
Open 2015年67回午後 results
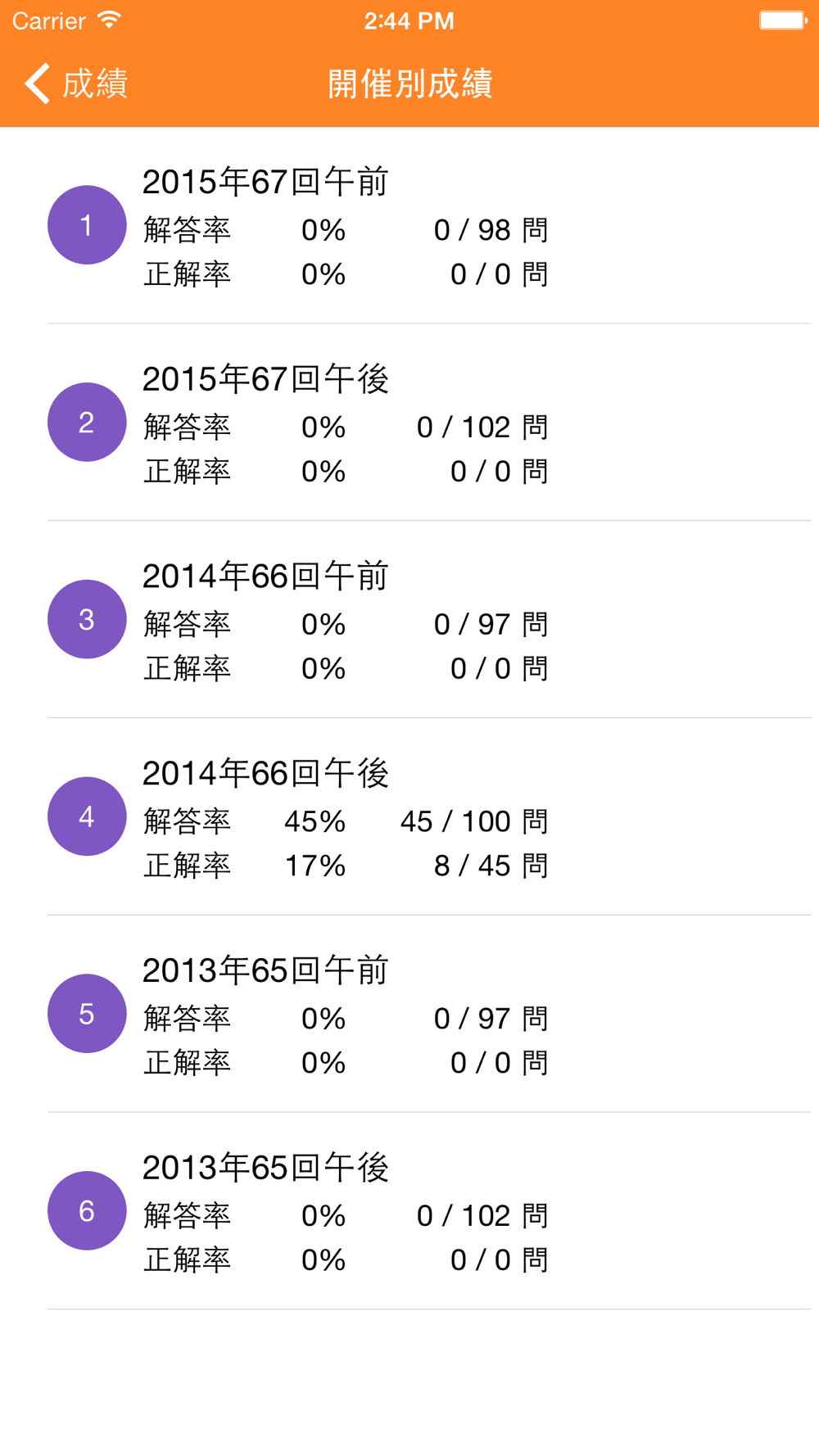(x=265, y=379)
